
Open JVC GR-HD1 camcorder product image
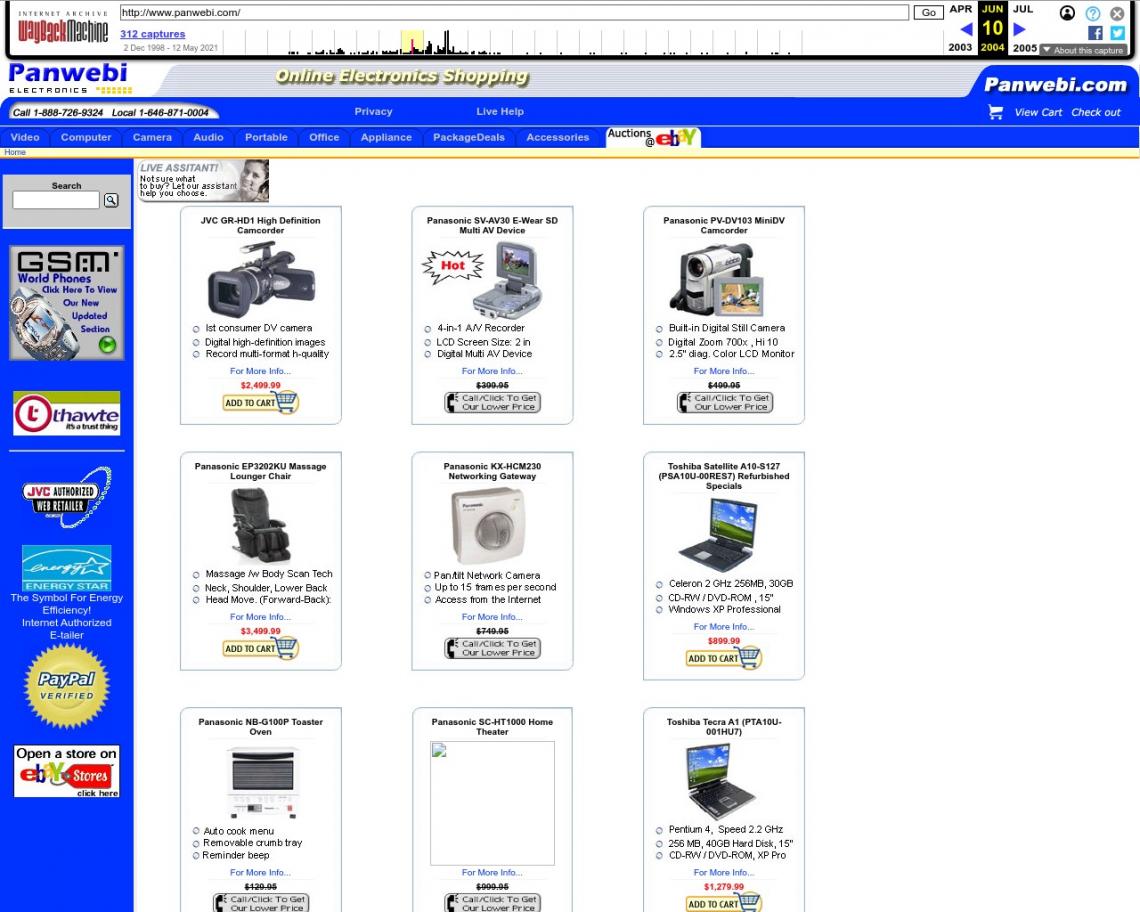(260, 279)
